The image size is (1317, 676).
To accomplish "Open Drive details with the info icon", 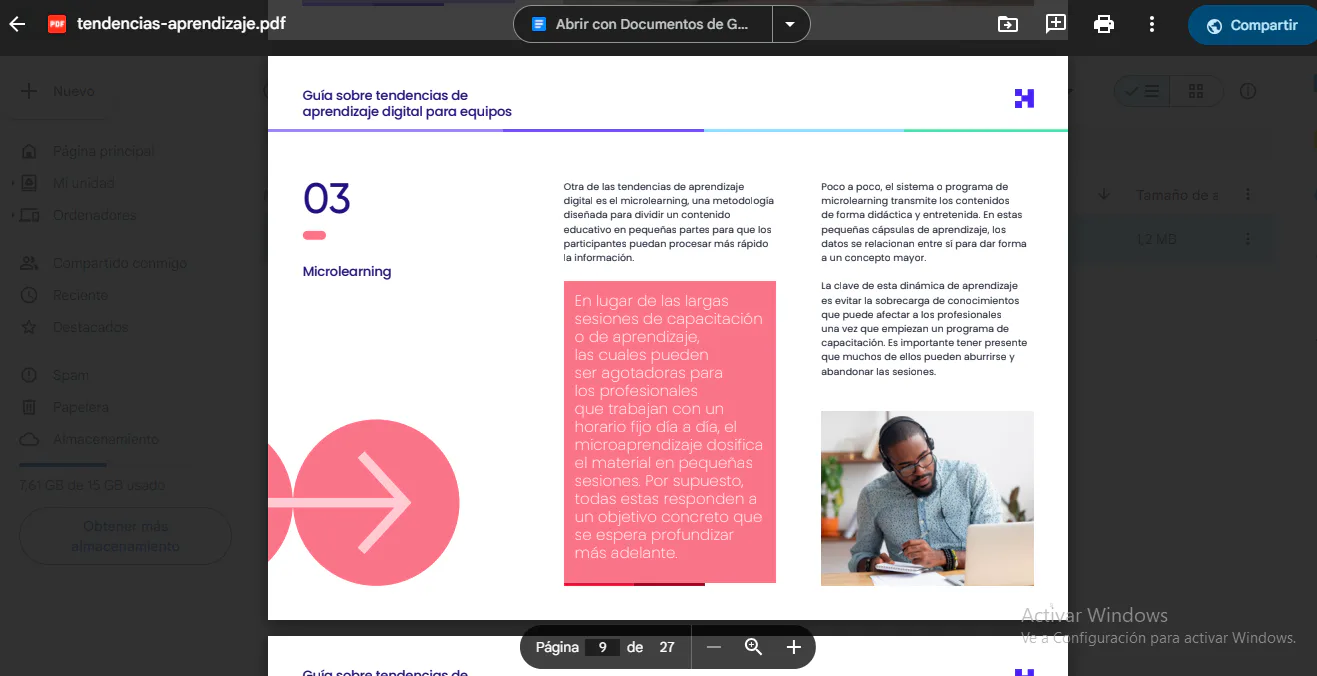I will [1247, 91].
